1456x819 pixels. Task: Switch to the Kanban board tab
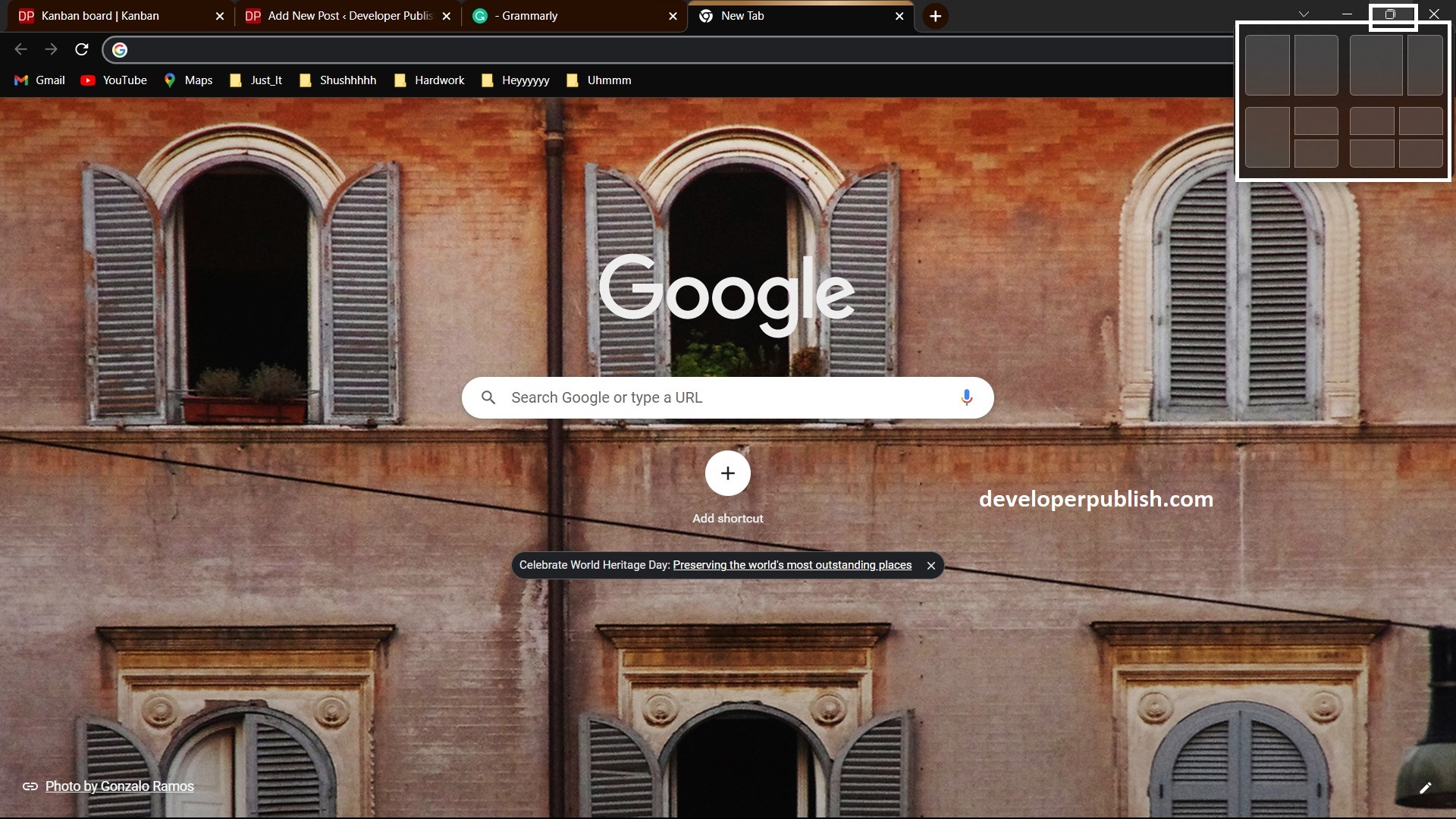[106, 15]
